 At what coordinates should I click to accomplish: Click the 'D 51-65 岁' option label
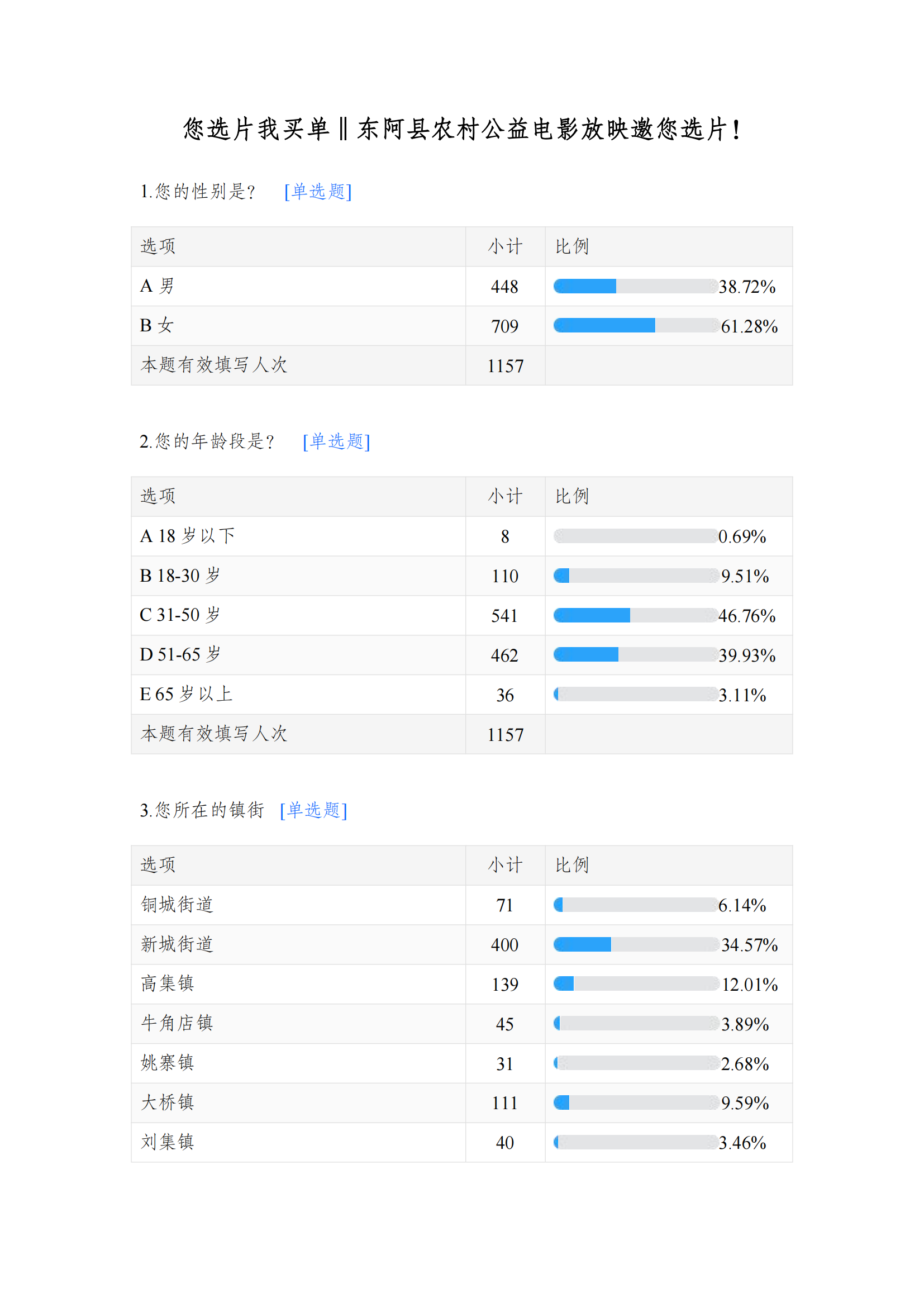180,655
